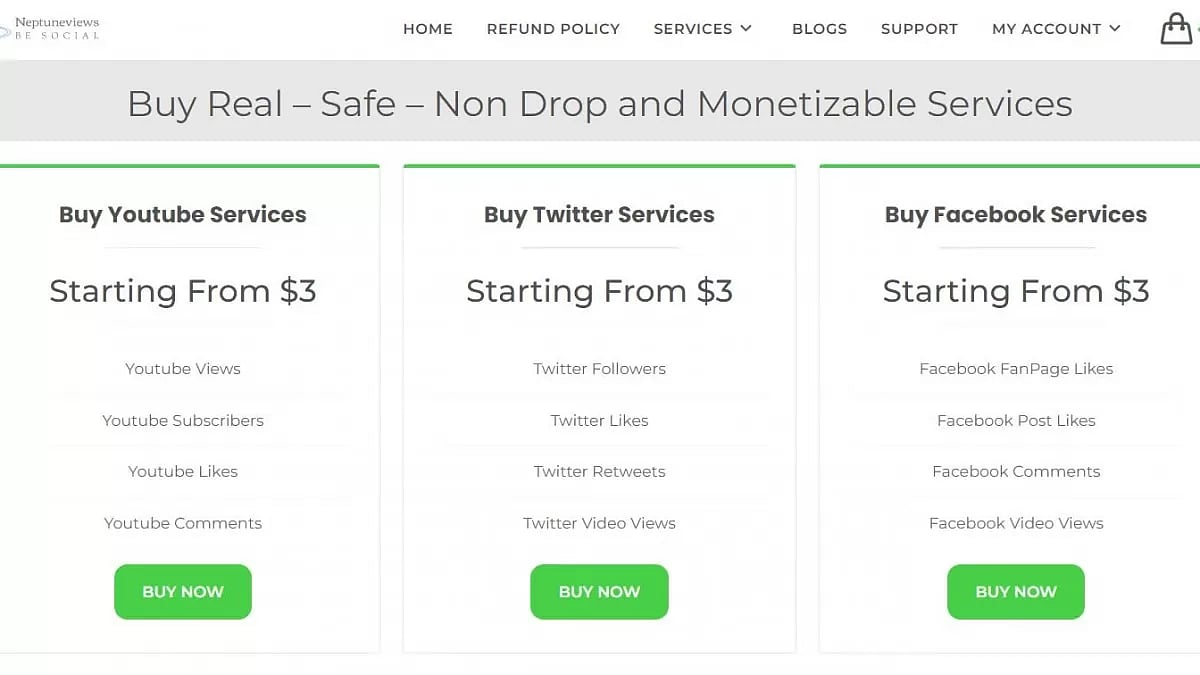1200x675 pixels.
Task: Open the Refund Policy page
Action: click(553, 29)
